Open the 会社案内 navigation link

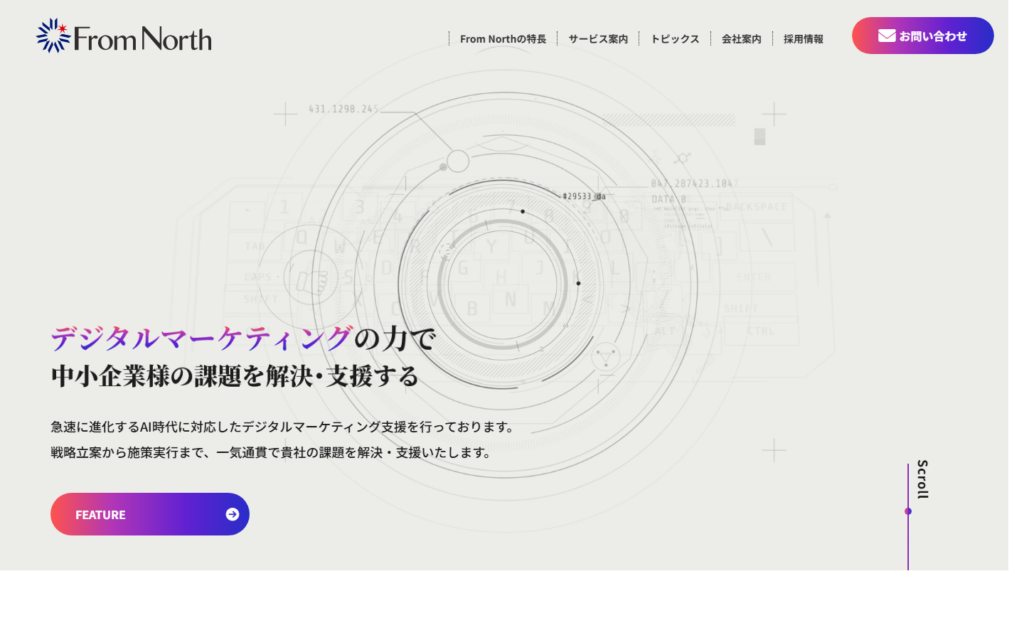(741, 39)
